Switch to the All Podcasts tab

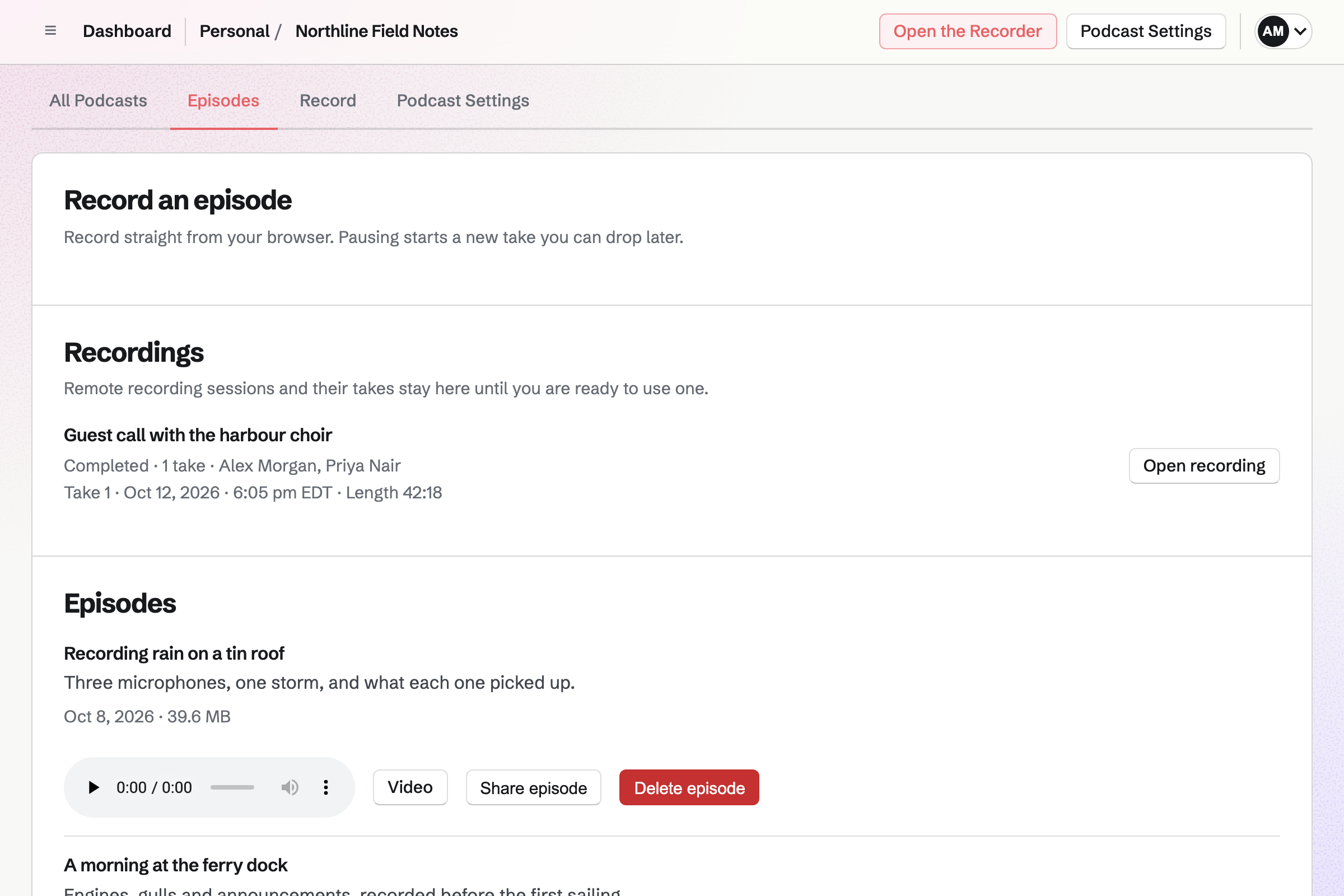pyautogui.click(x=99, y=101)
